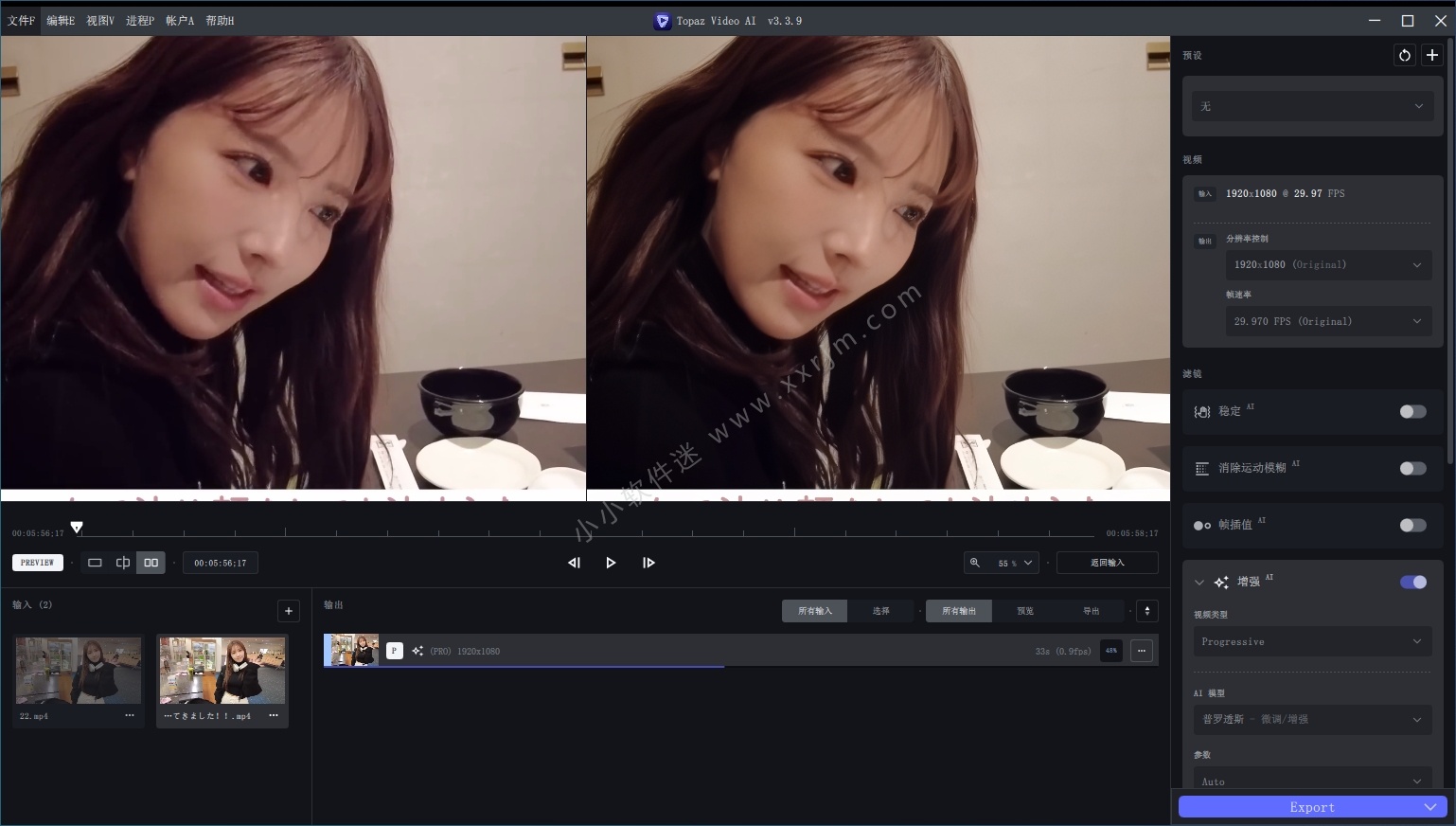Click the Export button
Screen dimensions: 1456x826
coord(1311,807)
